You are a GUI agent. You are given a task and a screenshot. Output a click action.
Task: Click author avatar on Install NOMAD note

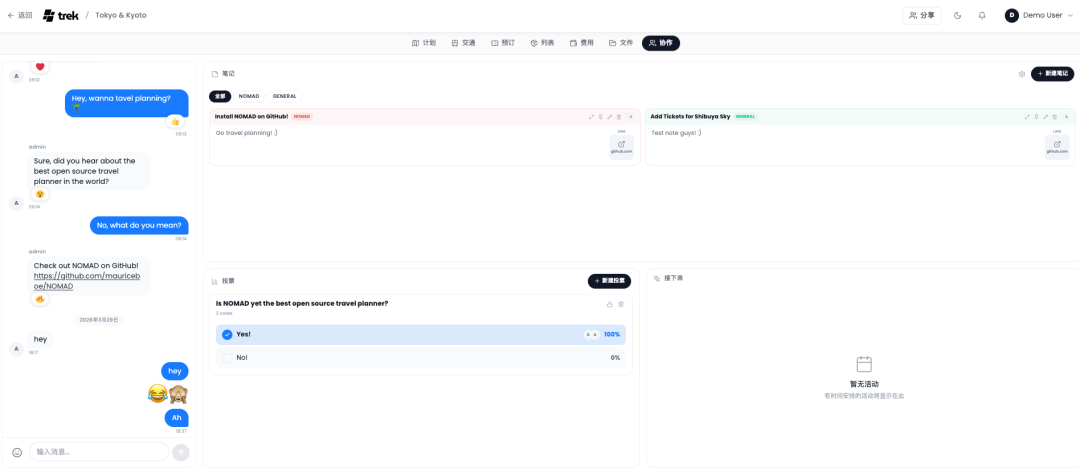630,116
